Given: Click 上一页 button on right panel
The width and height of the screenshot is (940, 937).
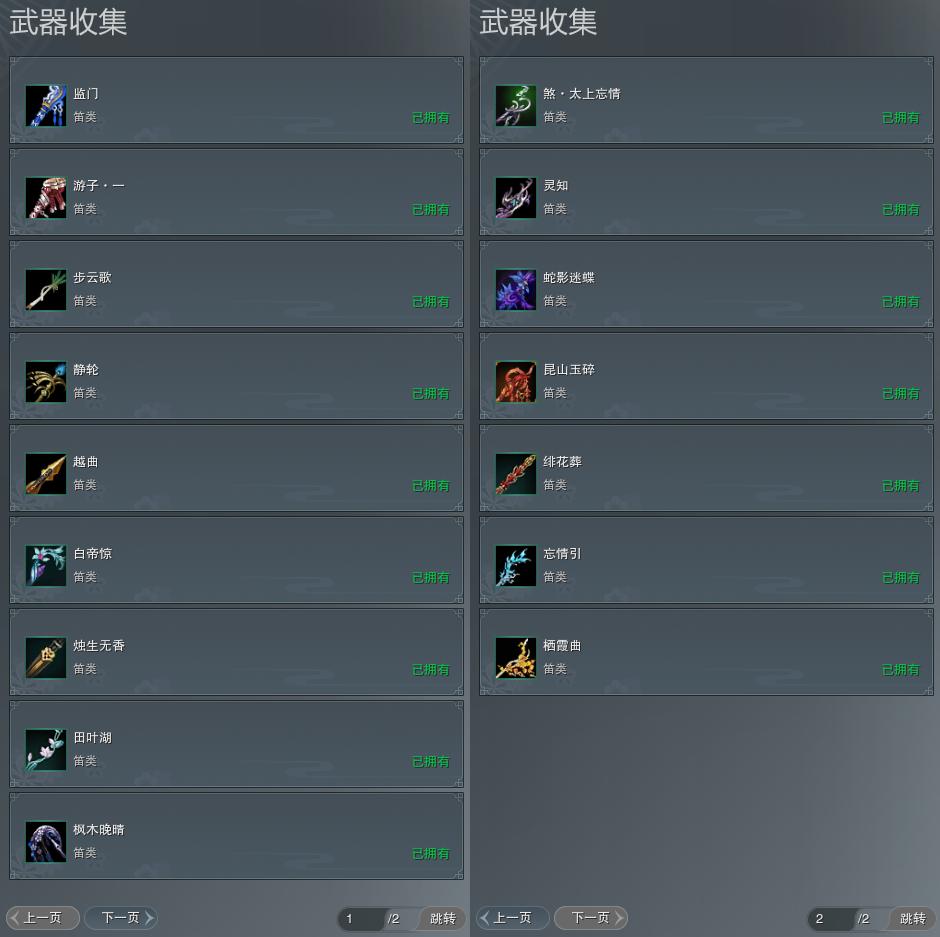Looking at the screenshot, I should [x=513, y=918].
